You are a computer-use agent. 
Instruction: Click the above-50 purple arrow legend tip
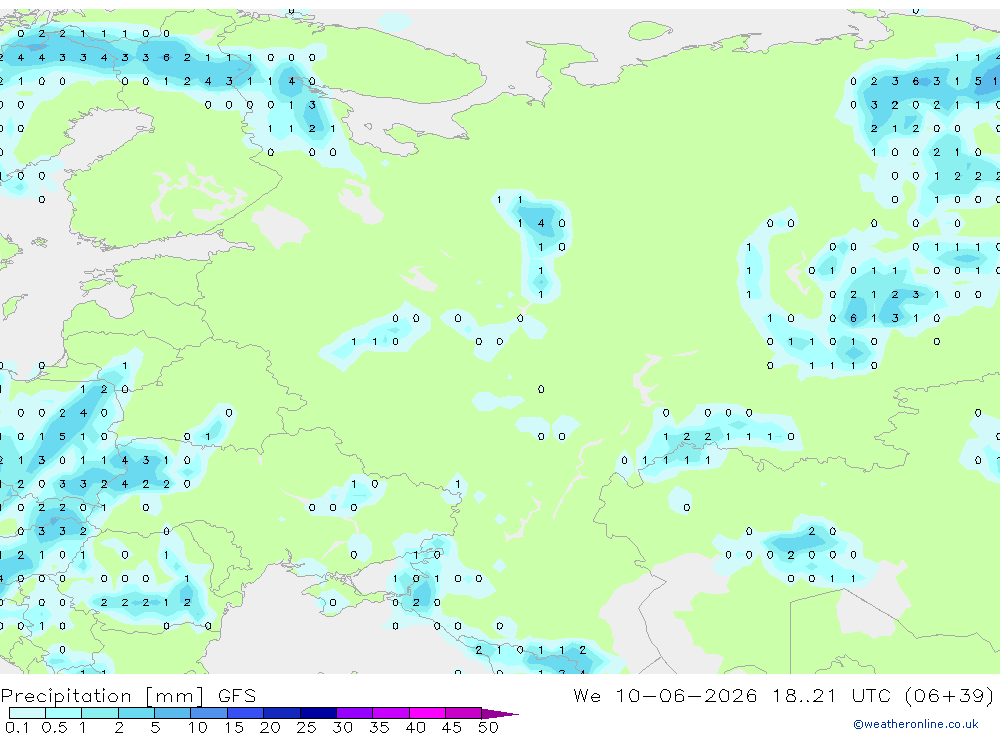point(500,714)
